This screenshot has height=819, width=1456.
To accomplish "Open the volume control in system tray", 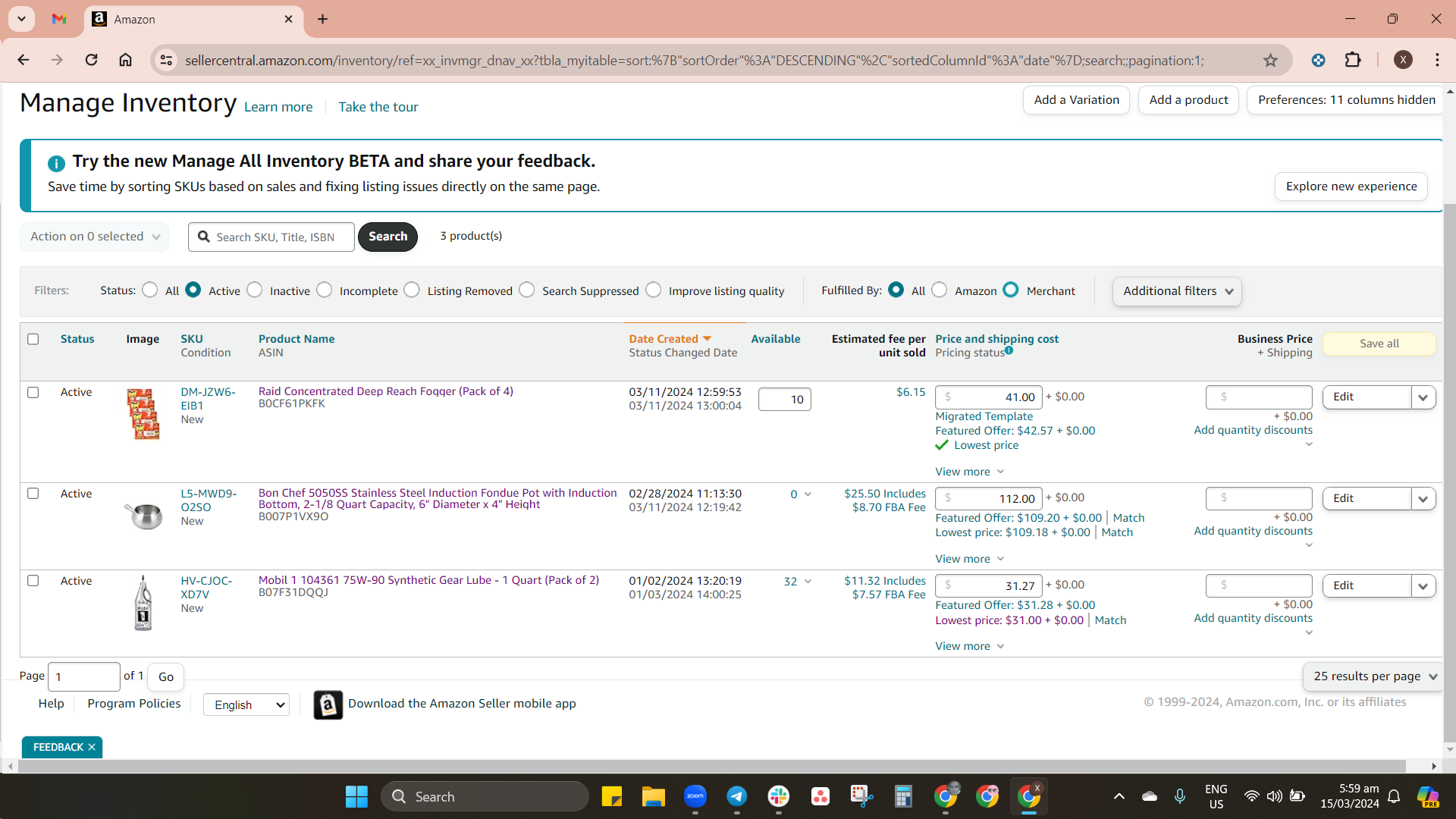I will 1275,796.
